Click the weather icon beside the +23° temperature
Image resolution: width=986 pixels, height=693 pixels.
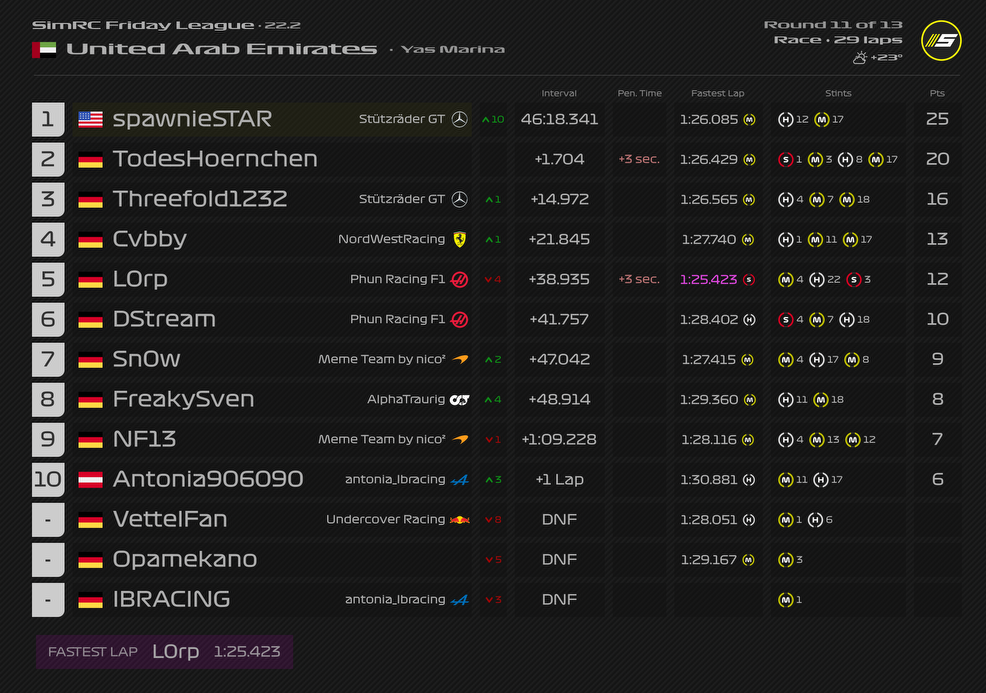click(x=859, y=58)
